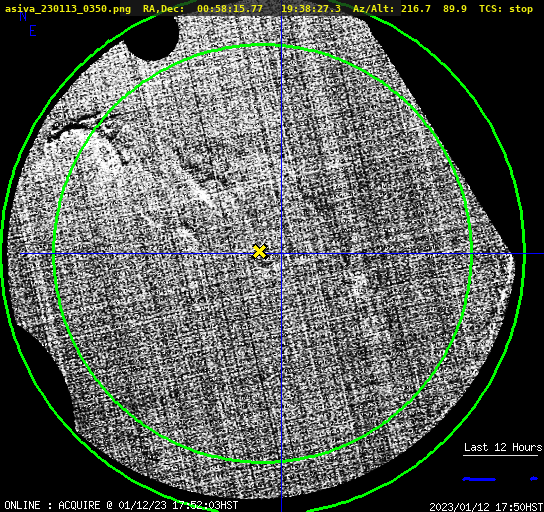Image resolution: width=544 pixels, height=512 pixels.
Task: Click the blue E compass letter
Action: [x=33, y=31]
